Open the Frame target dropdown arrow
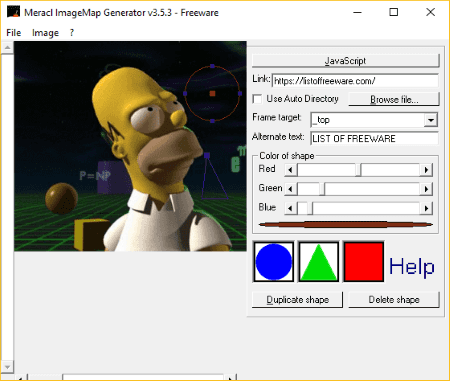 tap(431, 120)
